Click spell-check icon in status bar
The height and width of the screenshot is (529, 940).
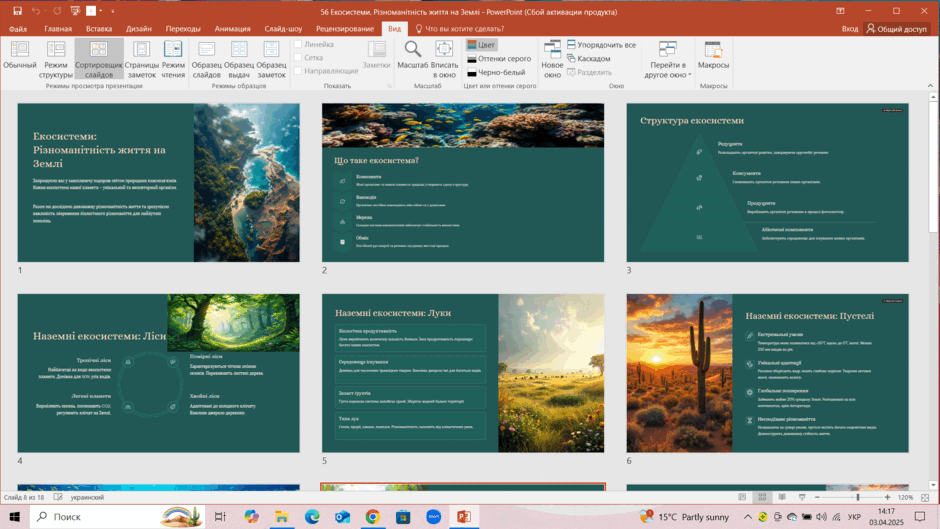point(58,497)
